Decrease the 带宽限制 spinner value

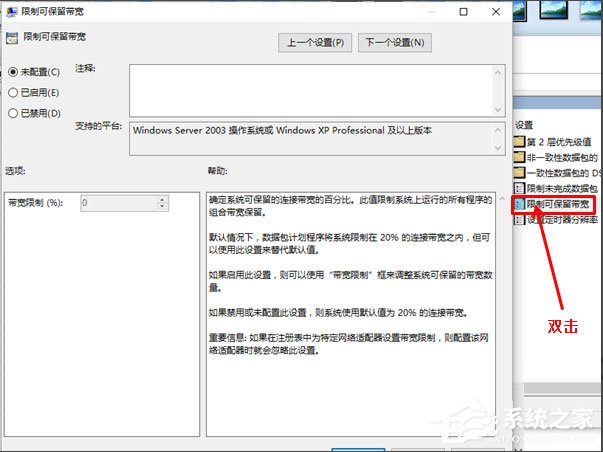tap(162, 208)
